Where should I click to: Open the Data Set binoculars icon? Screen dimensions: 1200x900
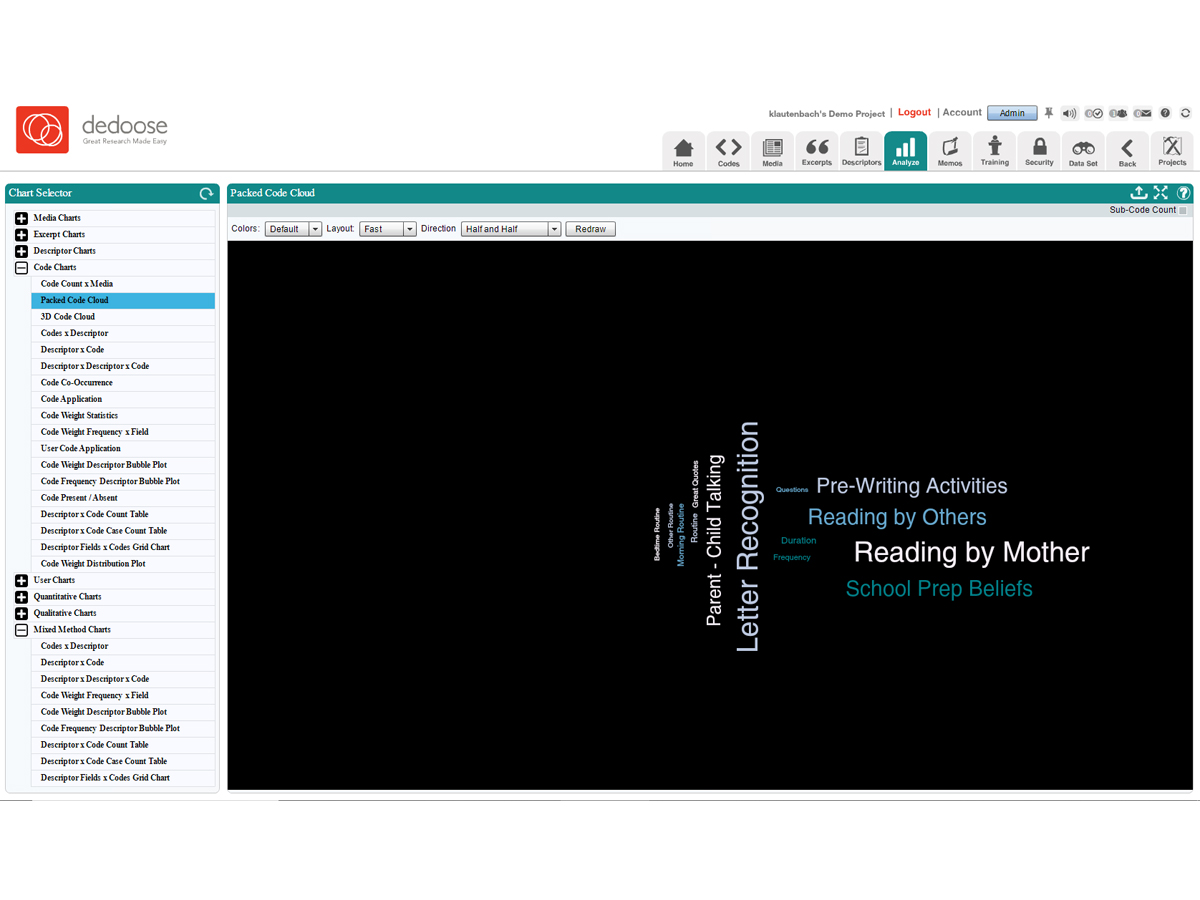[1083, 150]
